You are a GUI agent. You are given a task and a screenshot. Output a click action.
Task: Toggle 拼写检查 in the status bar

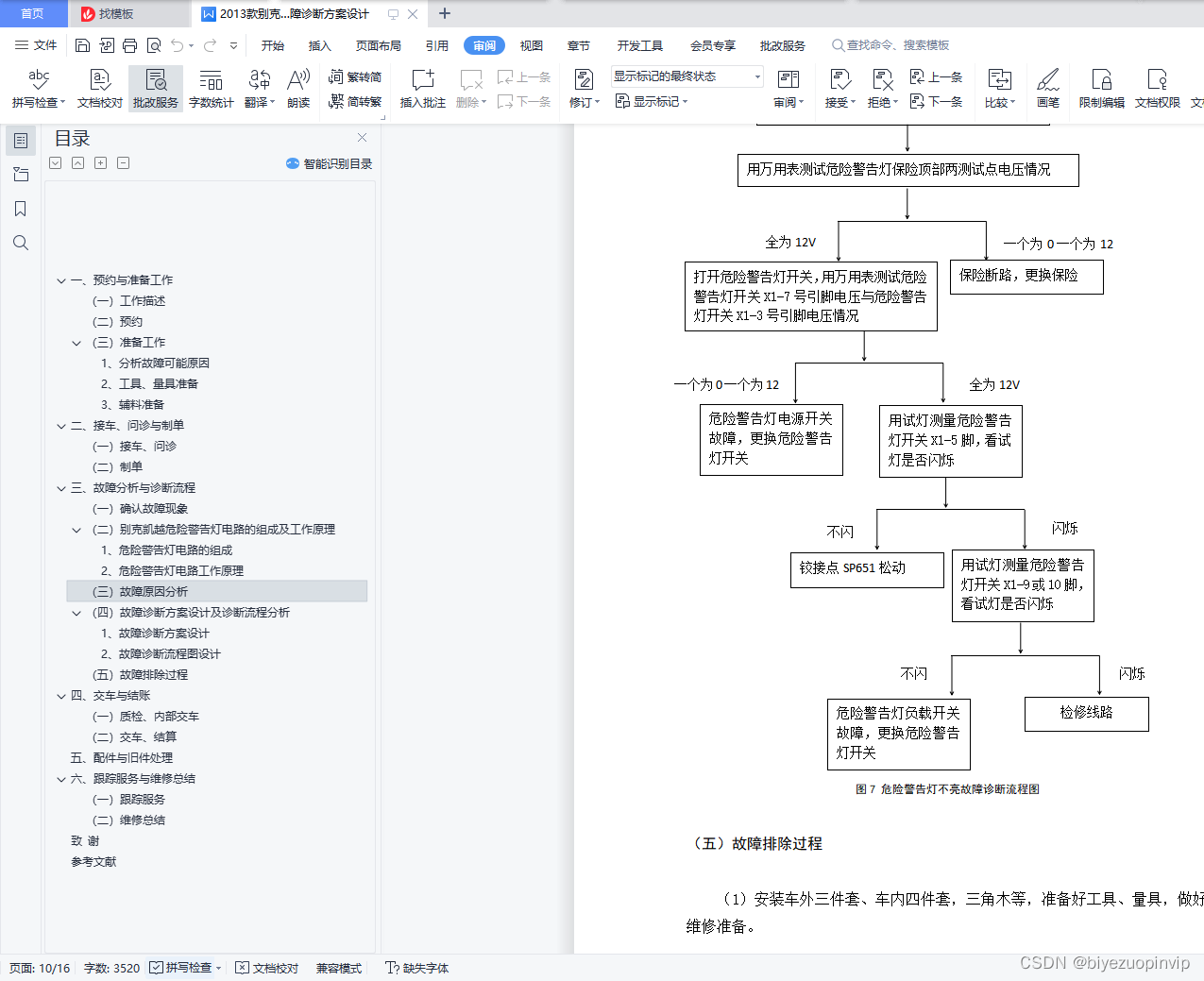(184, 968)
